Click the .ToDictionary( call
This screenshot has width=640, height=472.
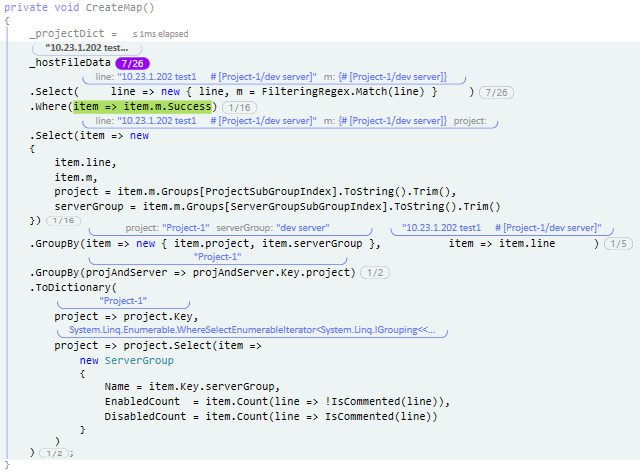coord(73,287)
